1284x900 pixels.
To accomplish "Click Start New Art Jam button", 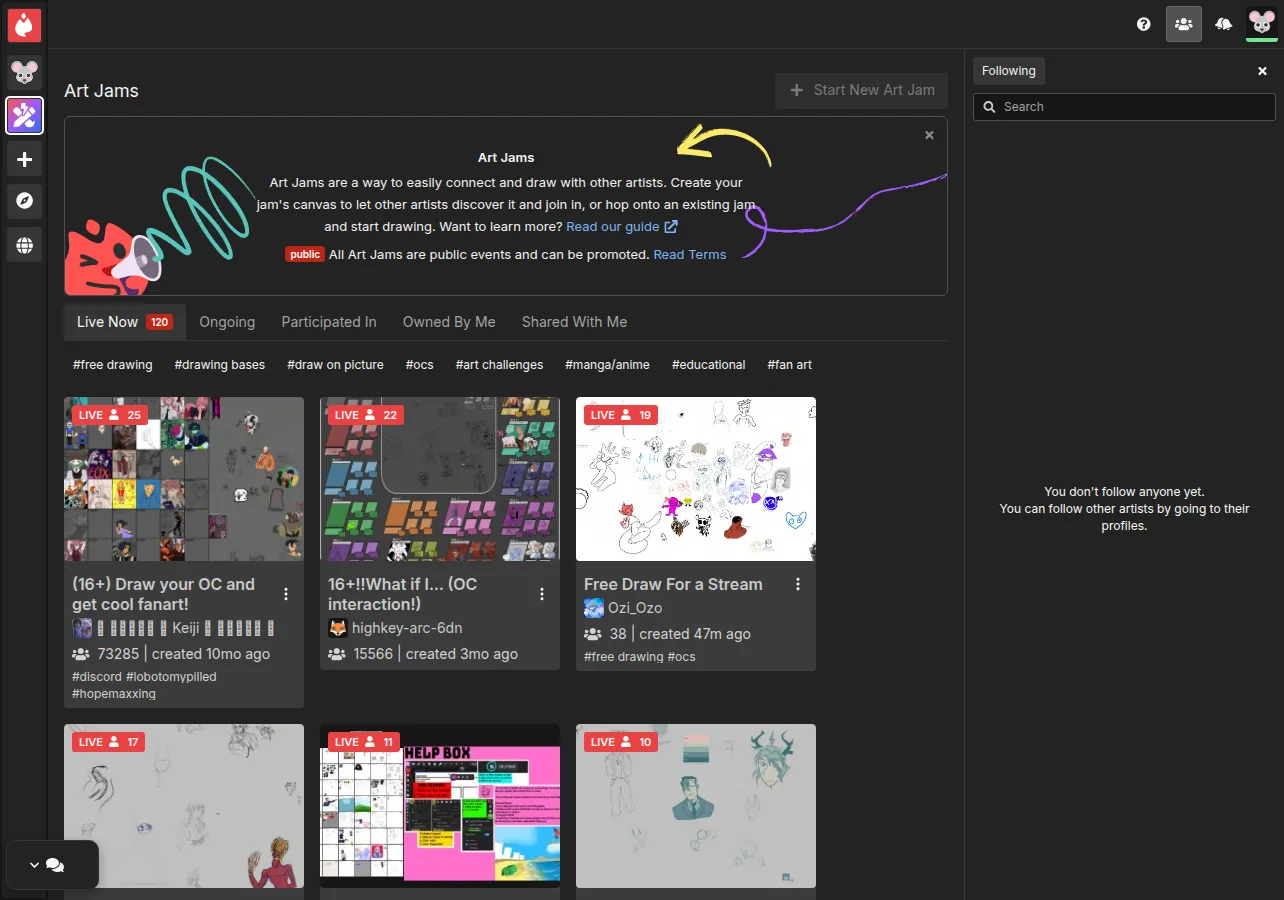I will [861, 90].
